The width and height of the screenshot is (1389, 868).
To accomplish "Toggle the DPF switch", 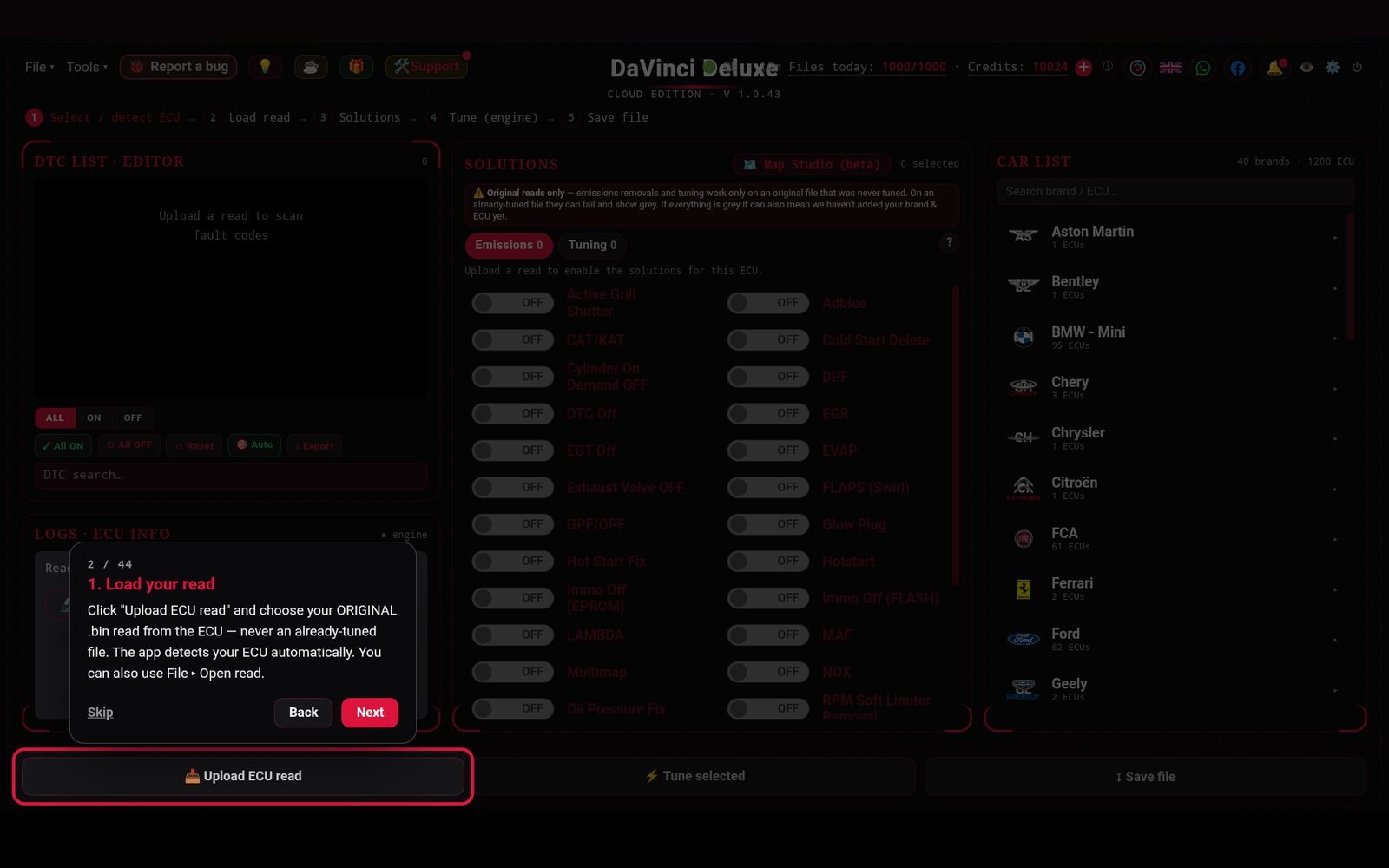I will pyautogui.click(x=768, y=377).
